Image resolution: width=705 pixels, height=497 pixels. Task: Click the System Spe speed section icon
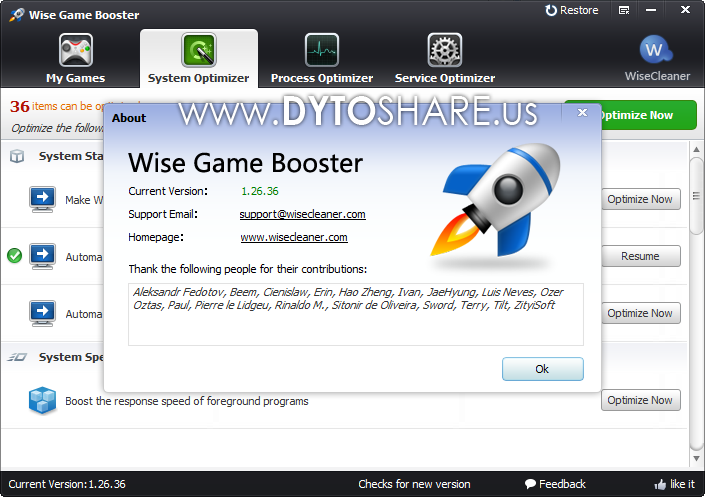pyautogui.click(x=18, y=357)
